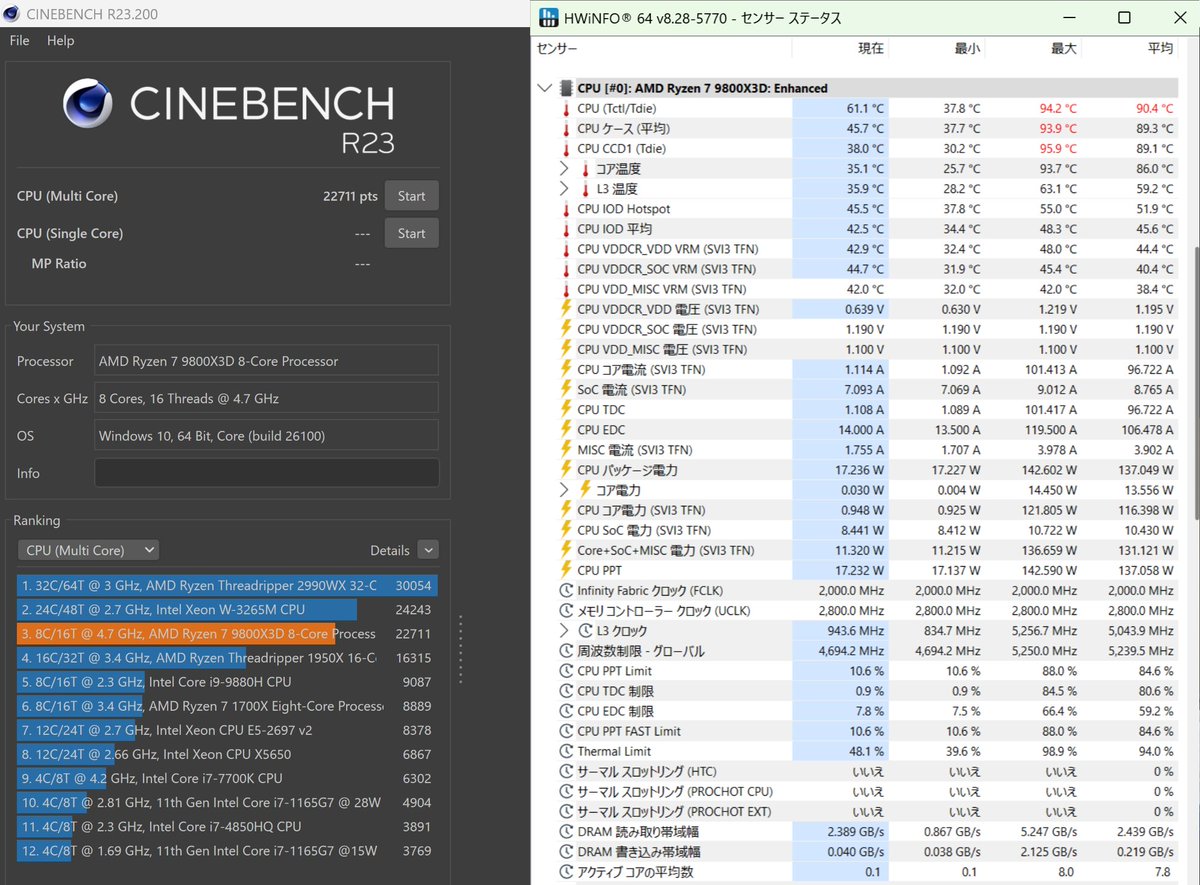Click the HWiNFO title bar app icon
1200x885 pixels.
point(549,18)
